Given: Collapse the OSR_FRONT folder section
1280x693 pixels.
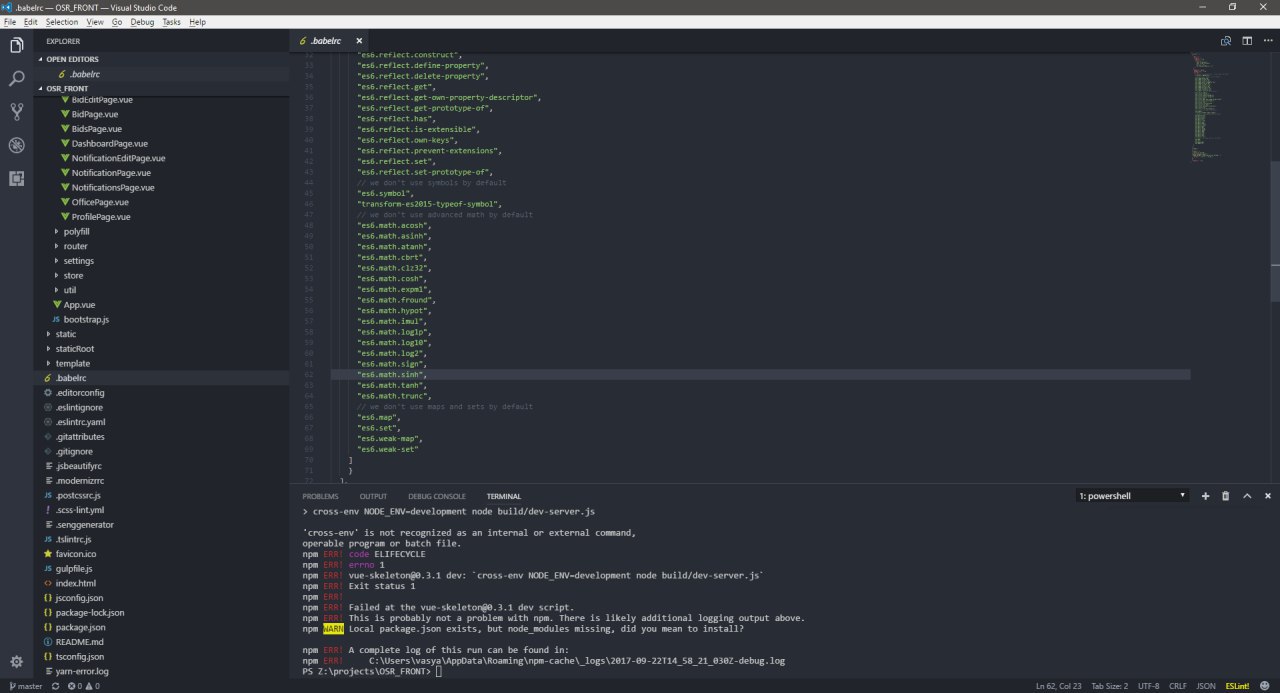Looking at the screenshot, I should pyautogui.click(x=161, y=88).
